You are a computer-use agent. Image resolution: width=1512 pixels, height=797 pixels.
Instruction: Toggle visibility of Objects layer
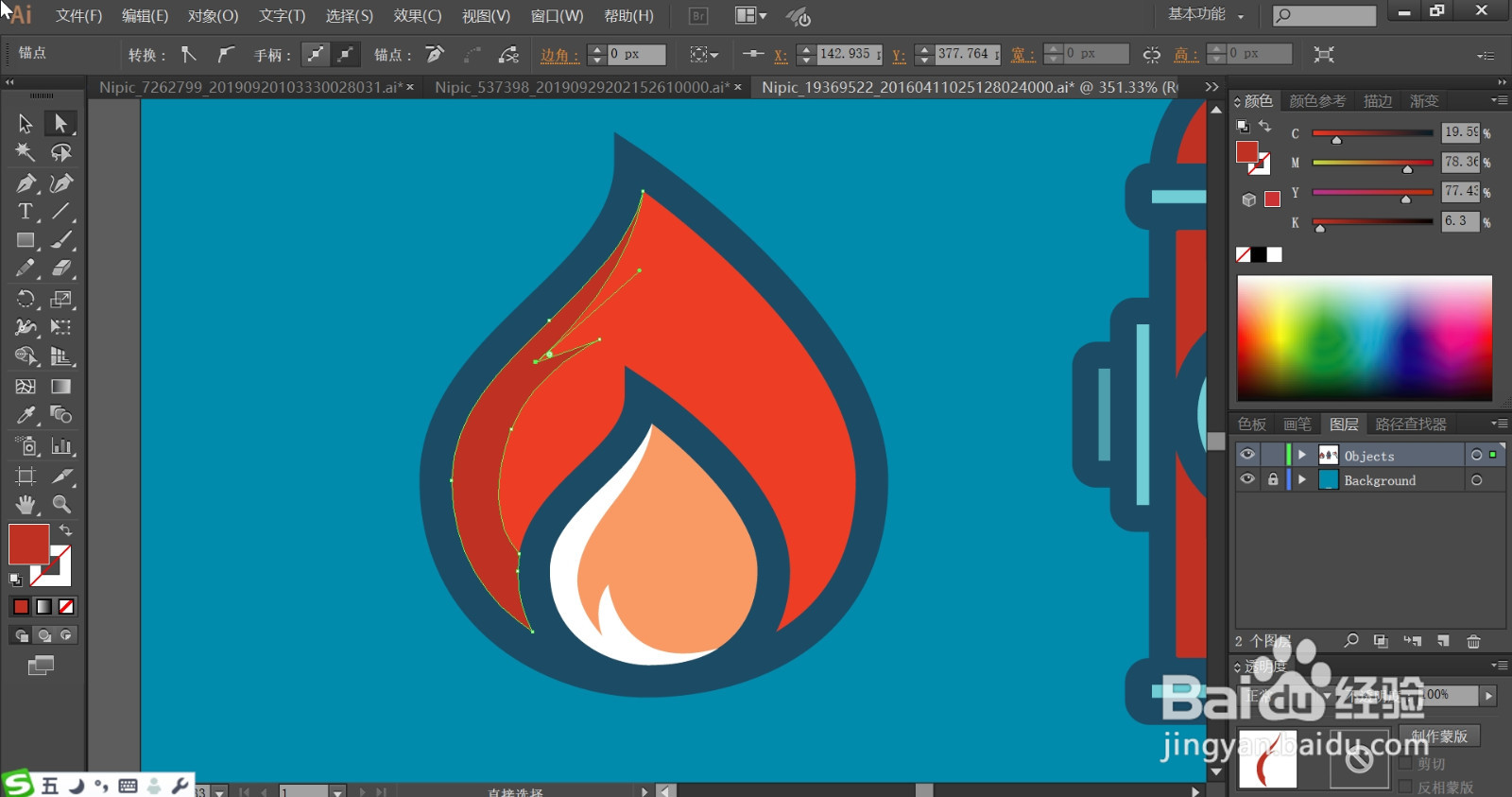pyautogui.click(x=1247, y=455)
